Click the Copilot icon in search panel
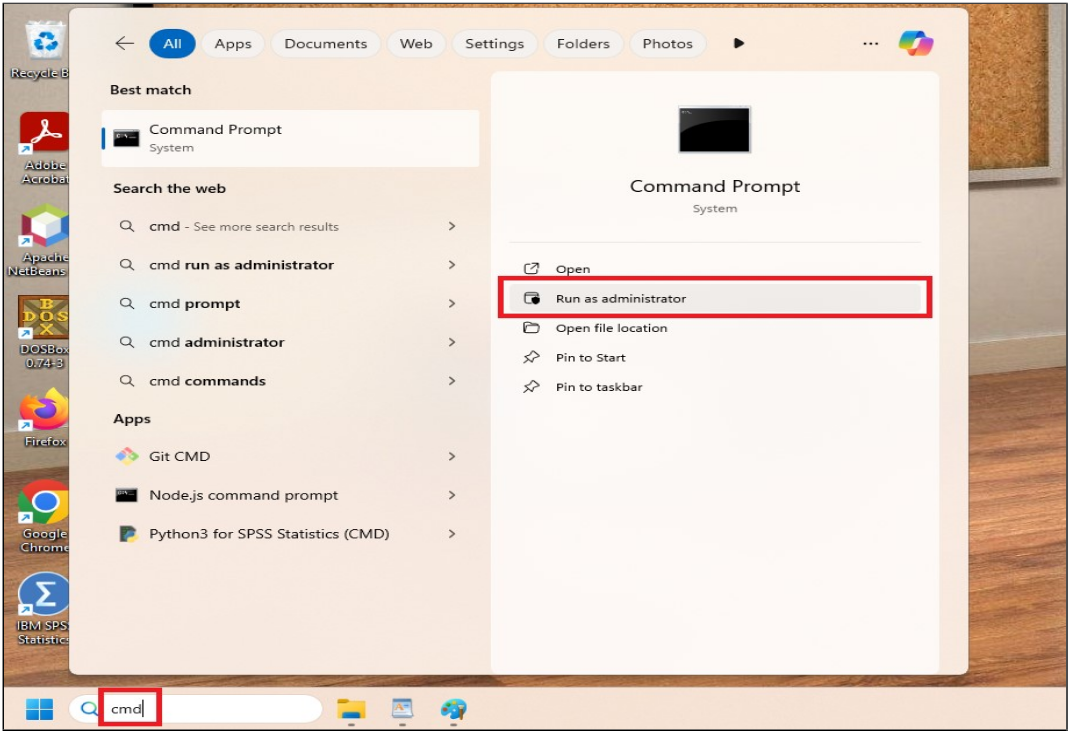The image size is (1069, 733). point(915,43)
